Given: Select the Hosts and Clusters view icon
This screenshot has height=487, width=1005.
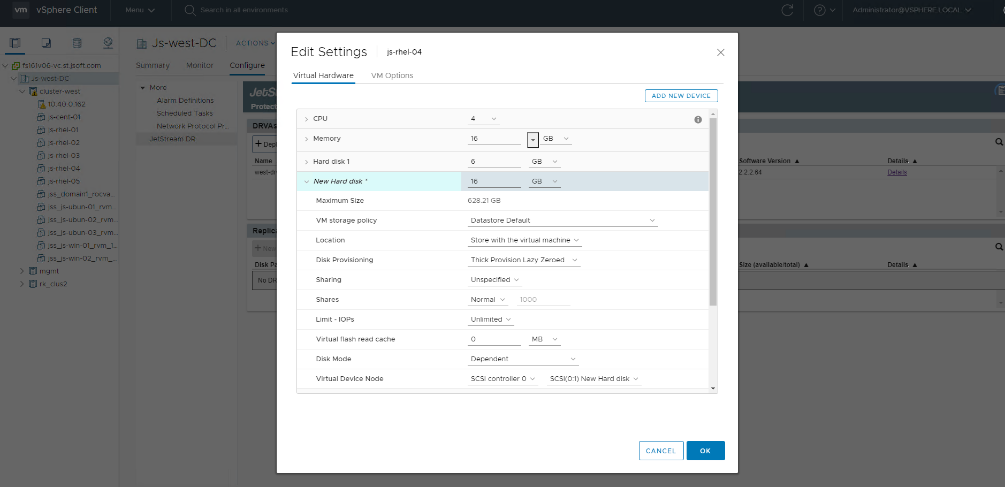Looking at the screenshot, I should click(17, 43).
